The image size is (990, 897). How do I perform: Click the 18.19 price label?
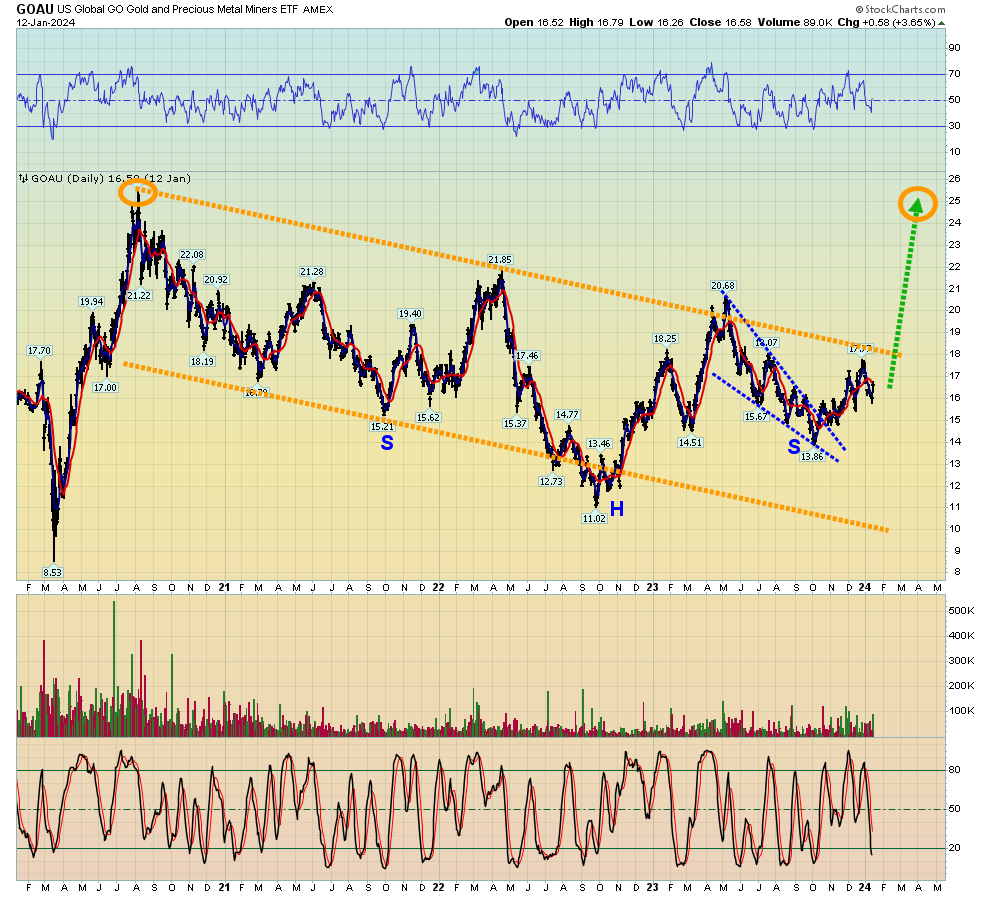click(x=202, y=362)
